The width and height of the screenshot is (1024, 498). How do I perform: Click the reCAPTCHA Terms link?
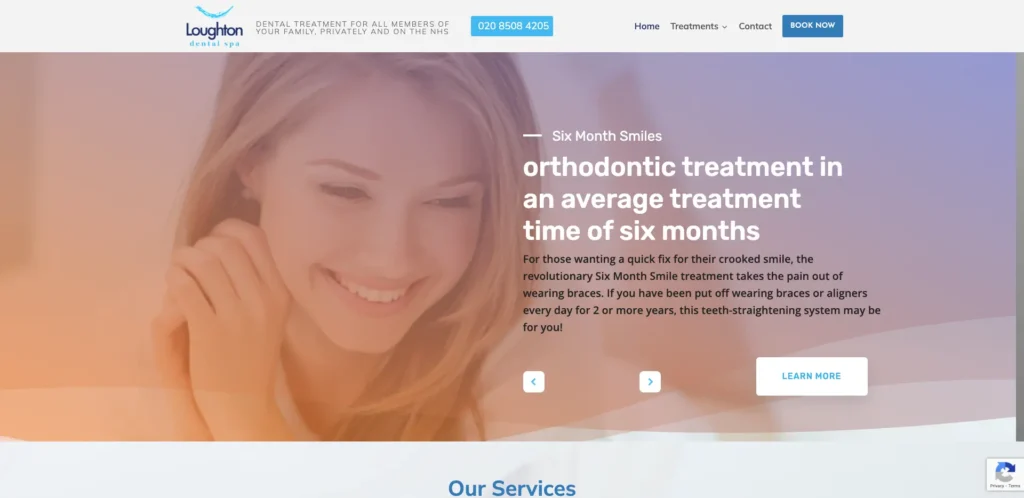pyautogui.click(x=1014, y=486)
